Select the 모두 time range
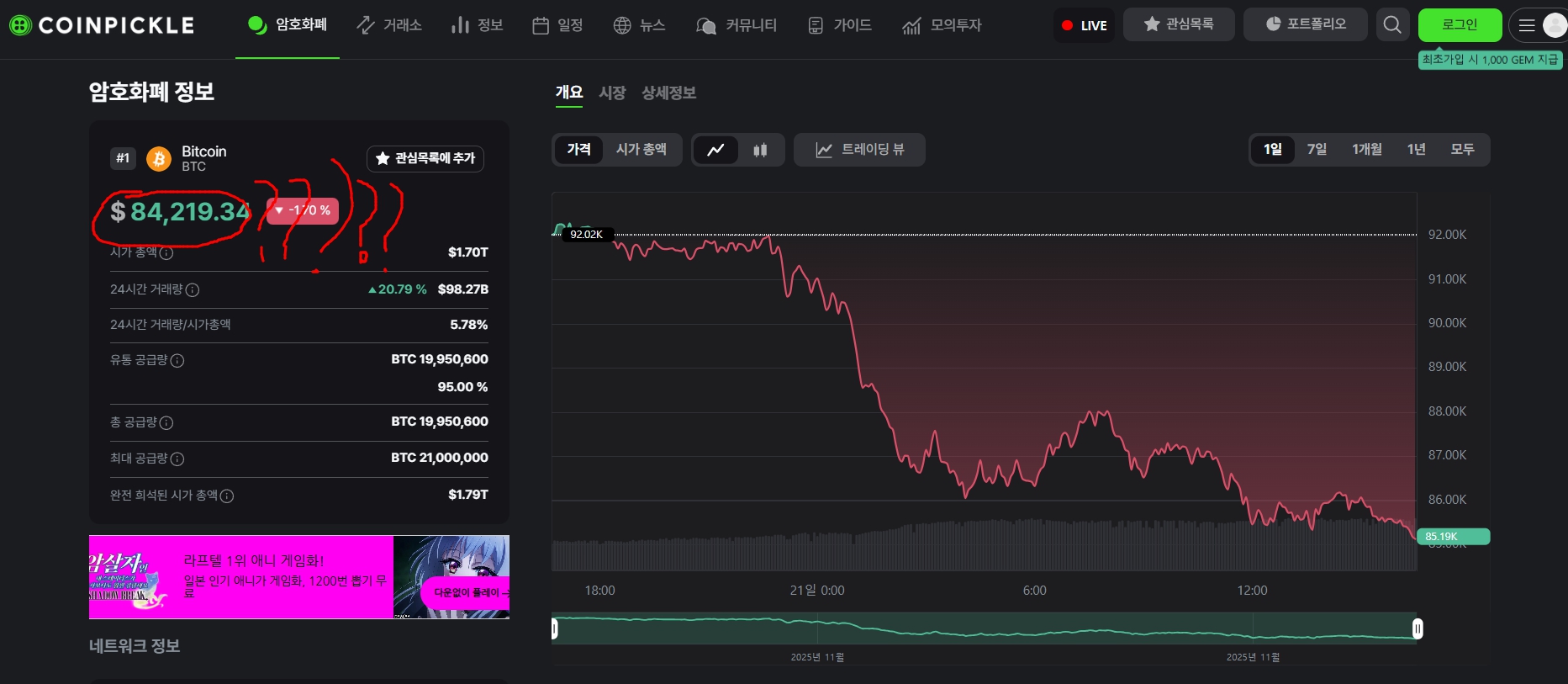The image size is (1568, 684). 1463,150
